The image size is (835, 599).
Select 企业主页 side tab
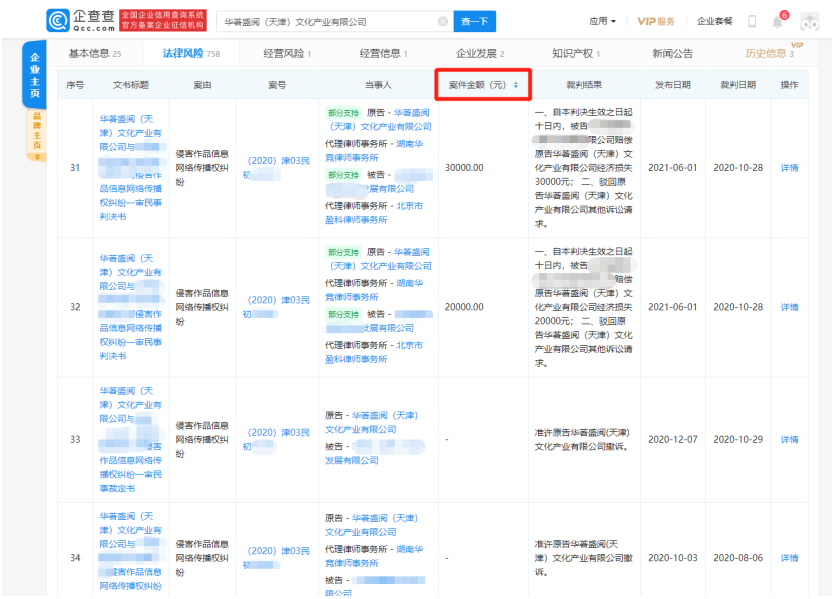pos(35,75)
